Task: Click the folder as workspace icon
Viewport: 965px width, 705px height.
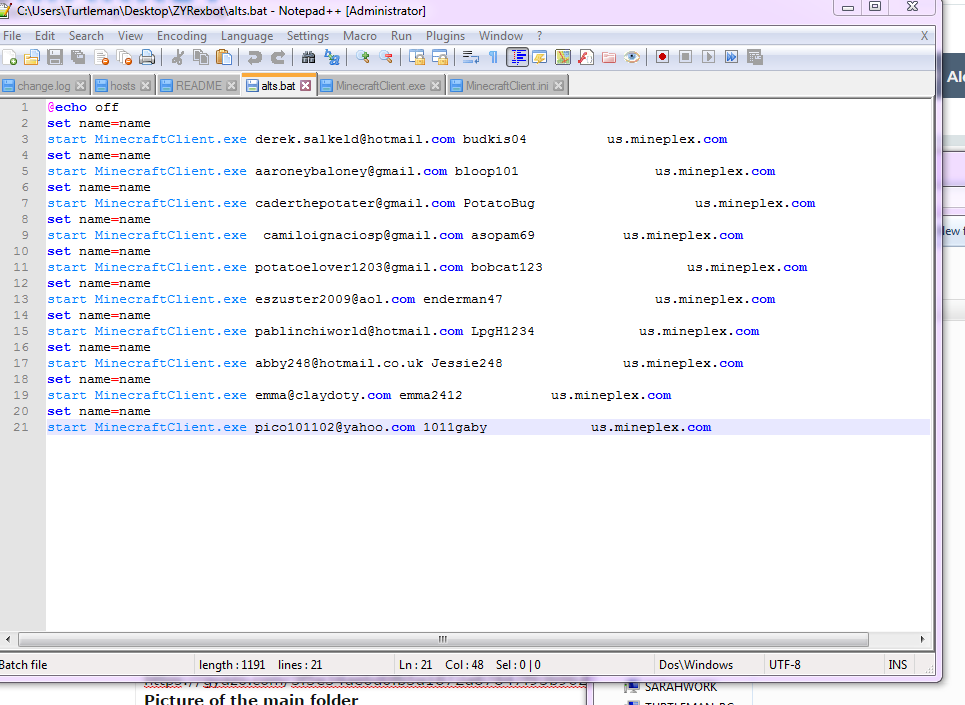Action: [609, 58]
